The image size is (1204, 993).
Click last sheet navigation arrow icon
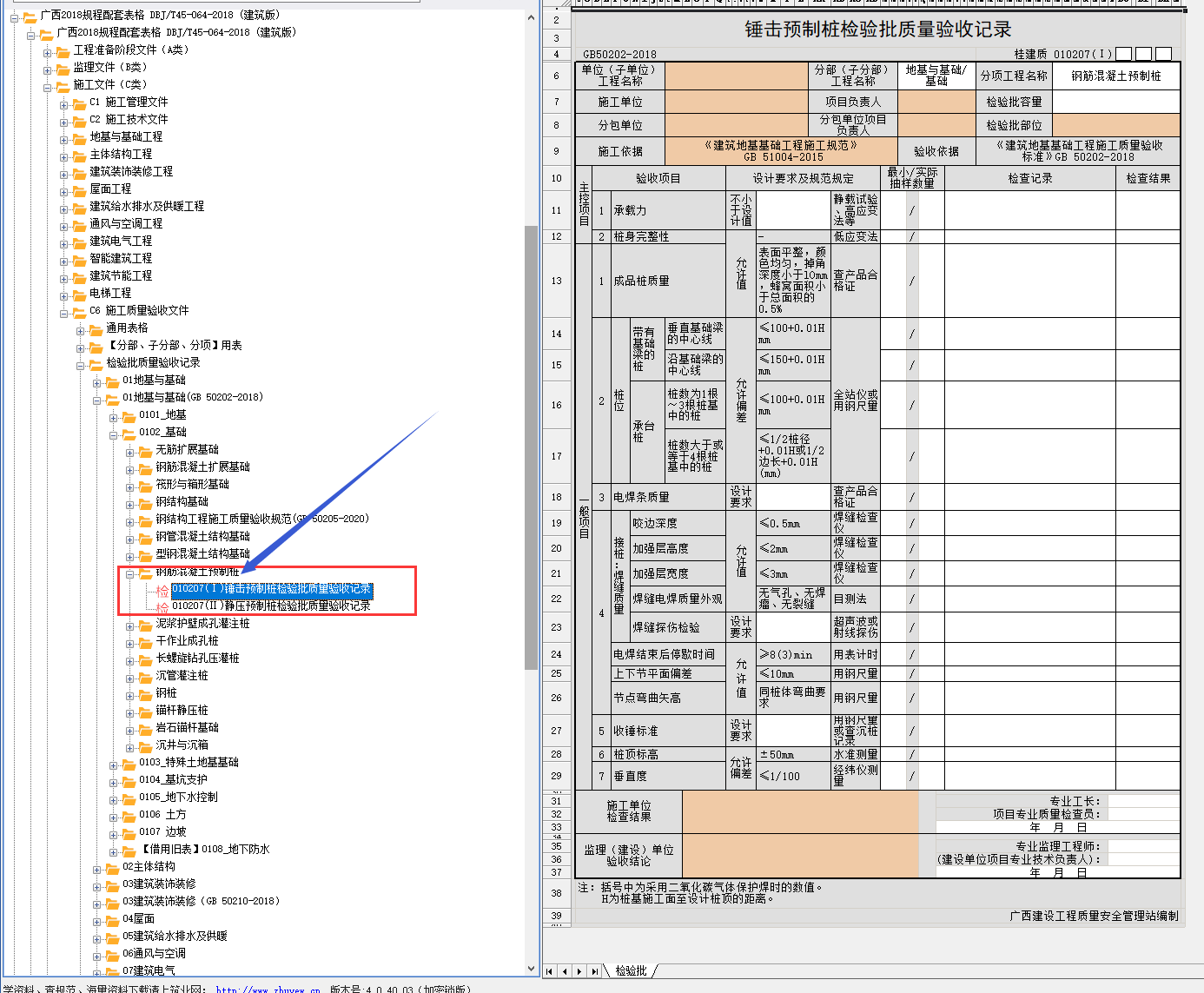coord(594,971)
